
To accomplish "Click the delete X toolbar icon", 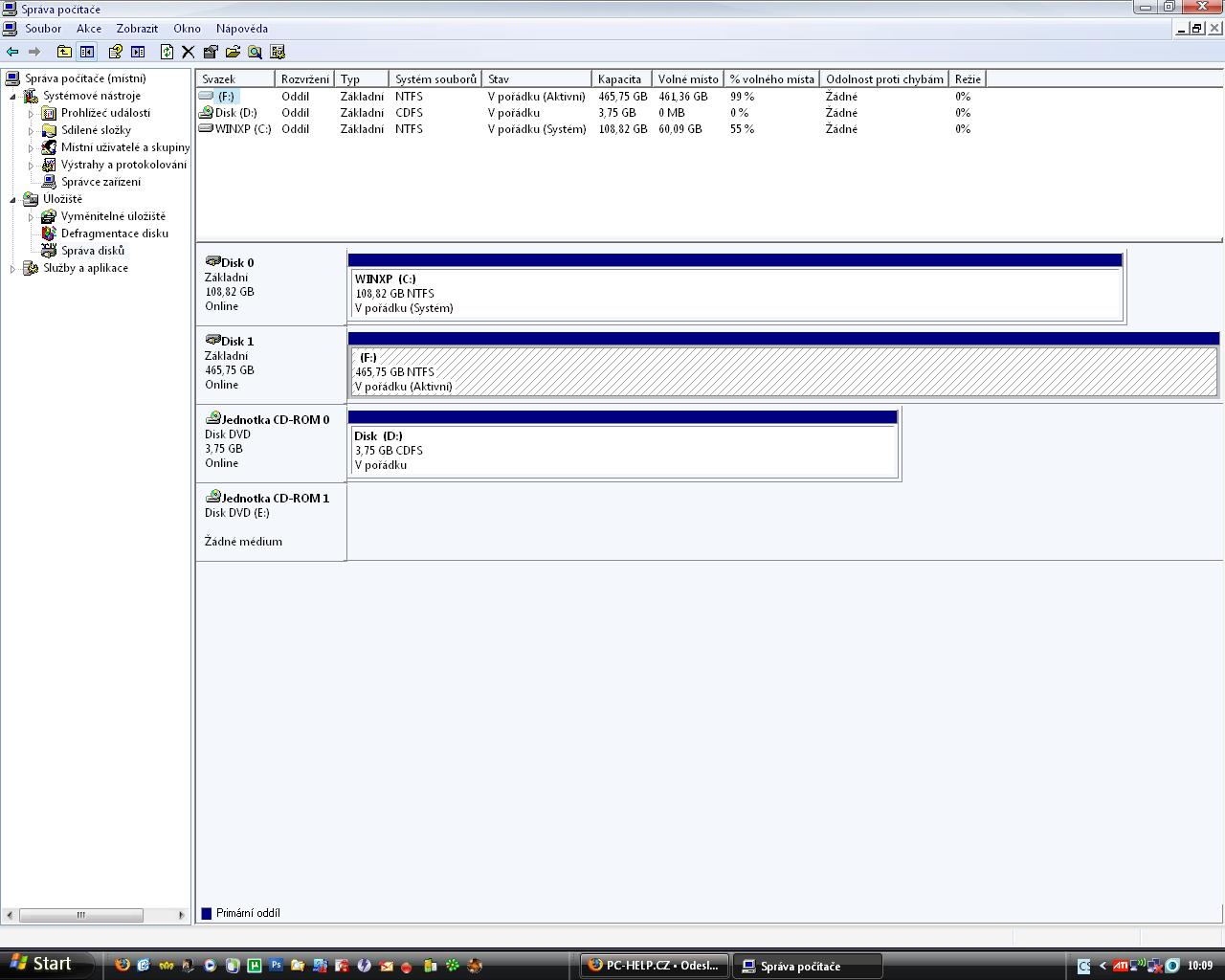I will pos(189,52).
